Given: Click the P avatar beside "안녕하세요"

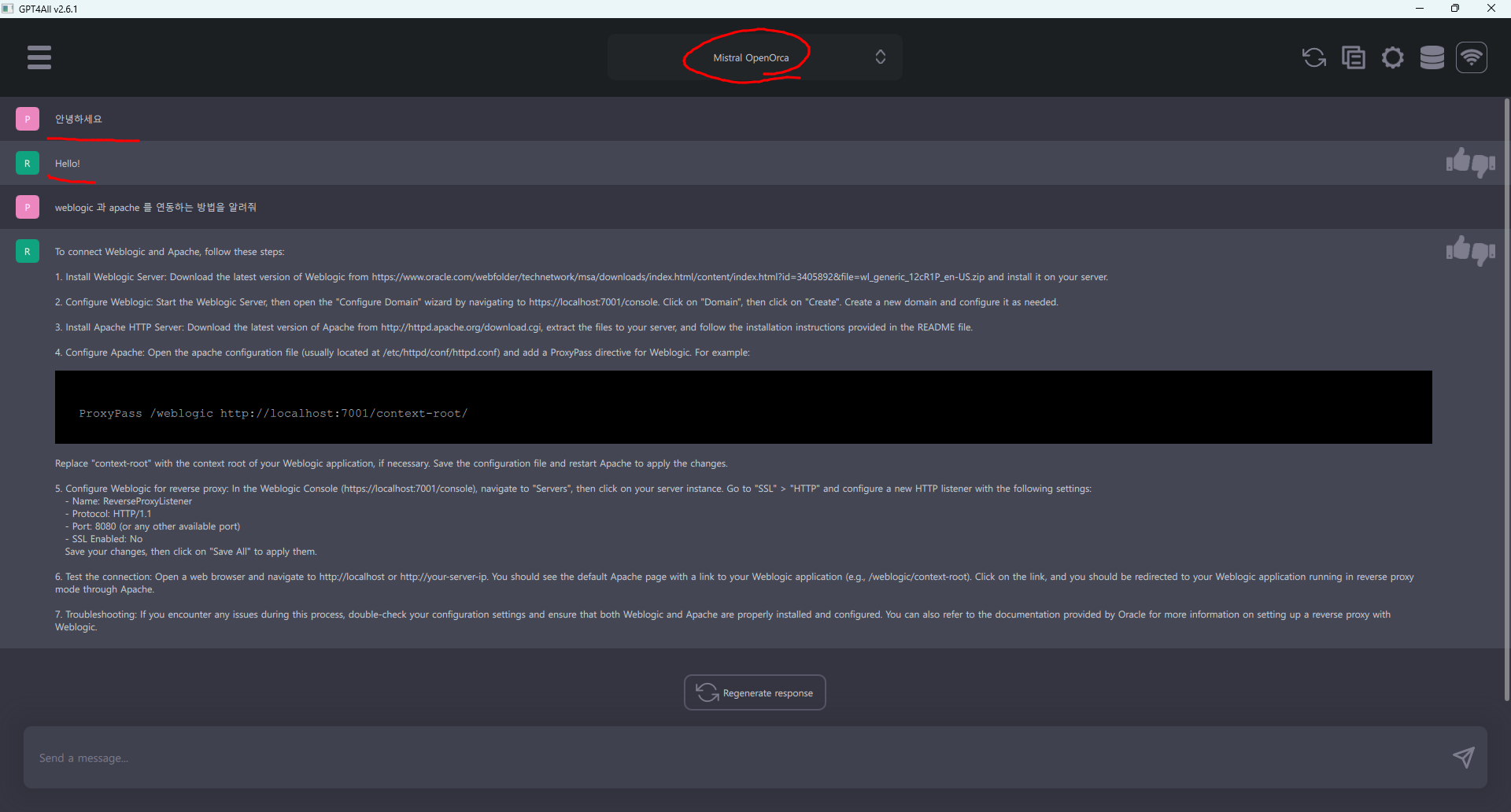Looking at the screenshot, I should pyautogui.click(x=28, y=119).
